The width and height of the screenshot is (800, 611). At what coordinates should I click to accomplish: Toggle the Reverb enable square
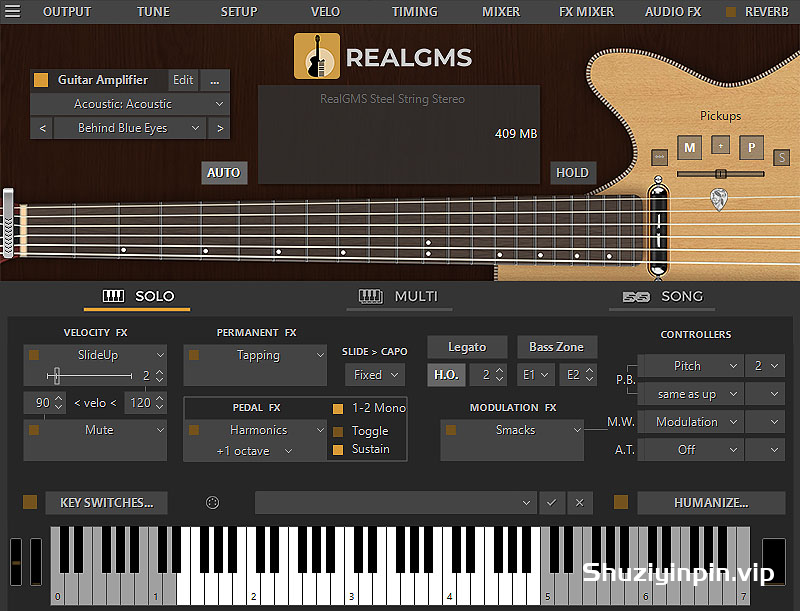(731, 12)
